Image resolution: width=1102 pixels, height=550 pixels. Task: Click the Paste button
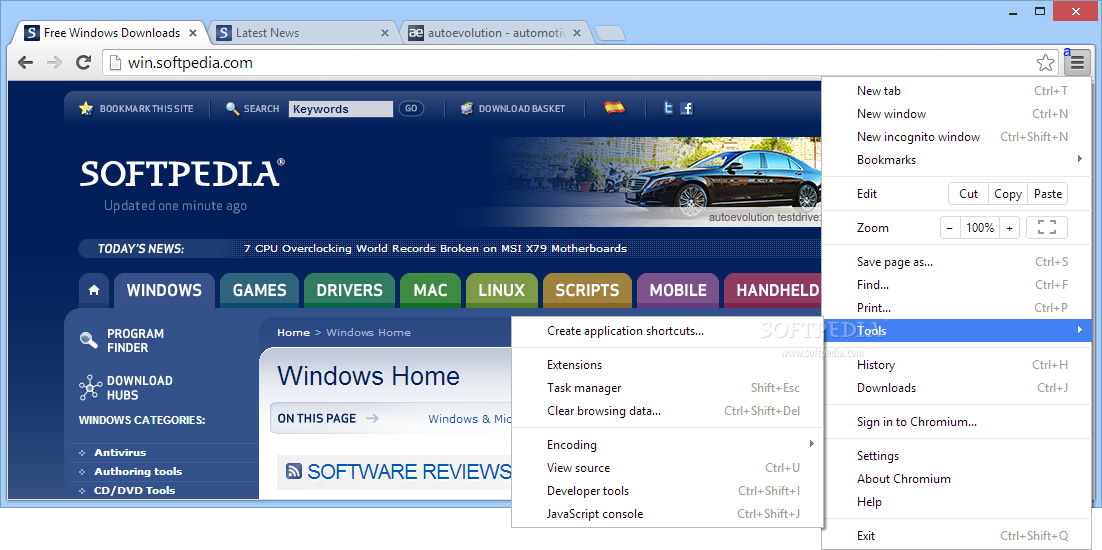(1048, 194)
